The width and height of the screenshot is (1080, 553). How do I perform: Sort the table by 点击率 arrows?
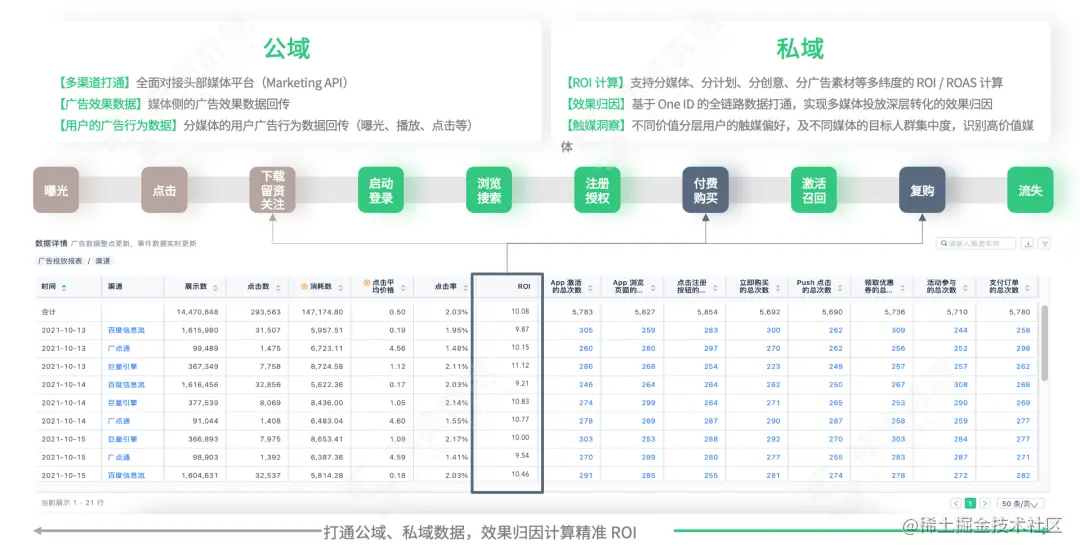[x=466, y=287]
